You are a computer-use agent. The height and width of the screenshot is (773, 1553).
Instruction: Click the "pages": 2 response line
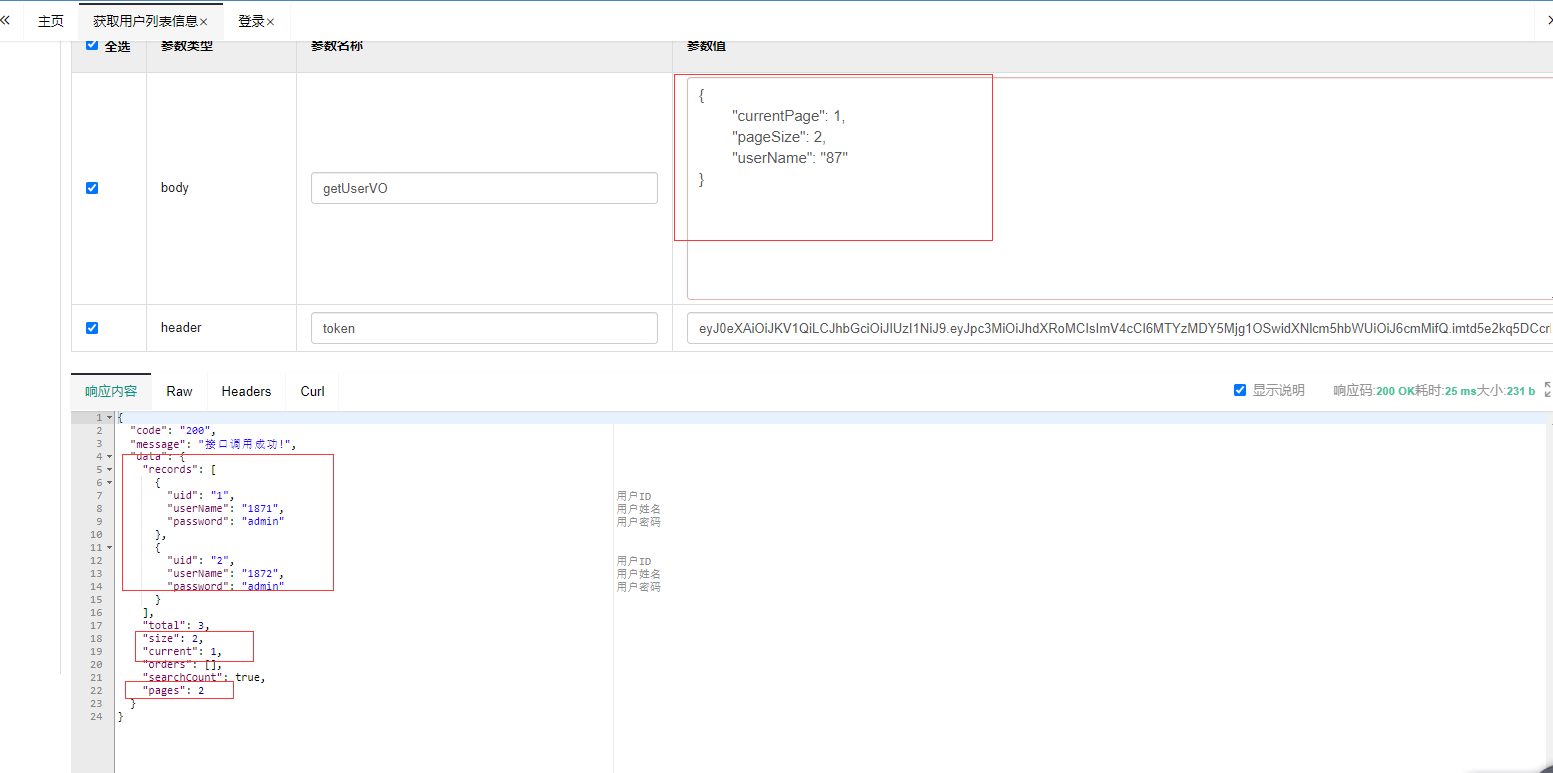click(173, 690)
